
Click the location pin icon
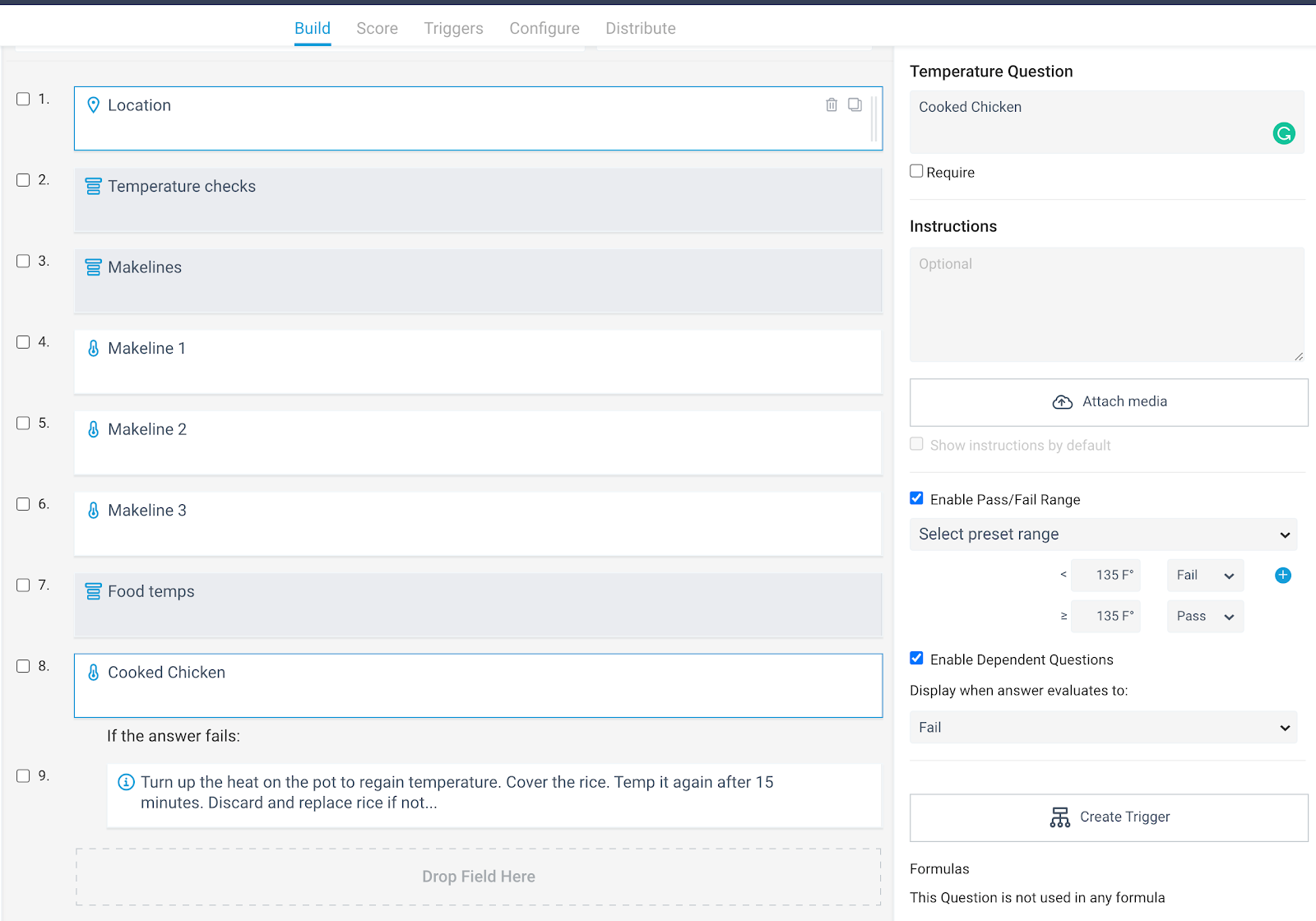[94, 105]
